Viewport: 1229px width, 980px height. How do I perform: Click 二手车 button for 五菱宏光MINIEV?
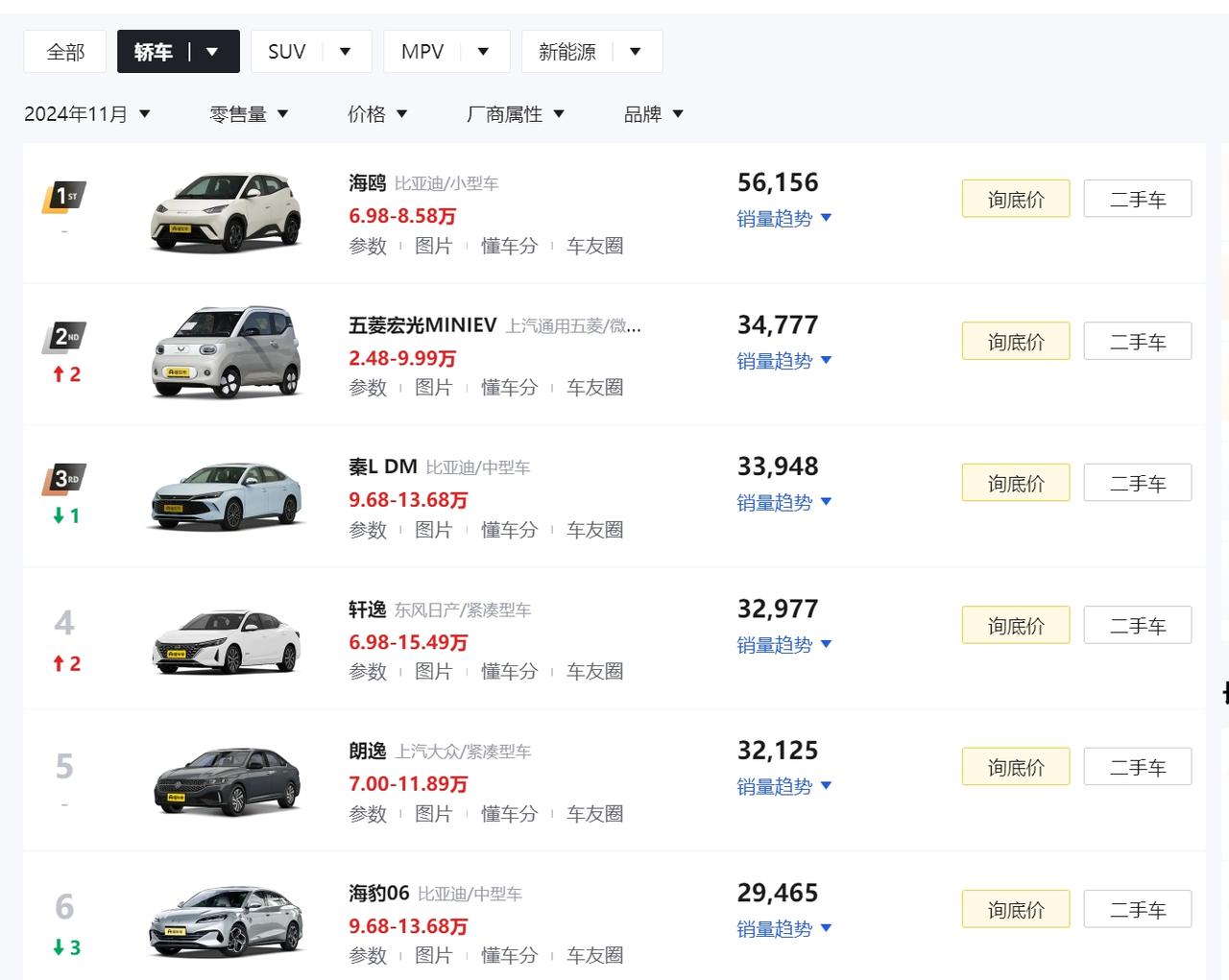pyautogui.click(x=1138, y=341)
